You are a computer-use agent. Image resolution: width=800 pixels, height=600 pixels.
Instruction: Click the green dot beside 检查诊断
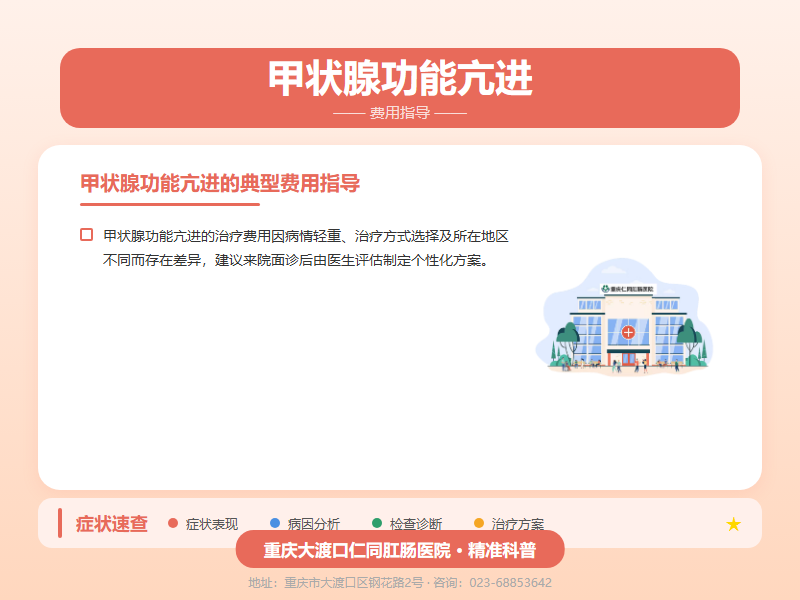click(377, 523)
